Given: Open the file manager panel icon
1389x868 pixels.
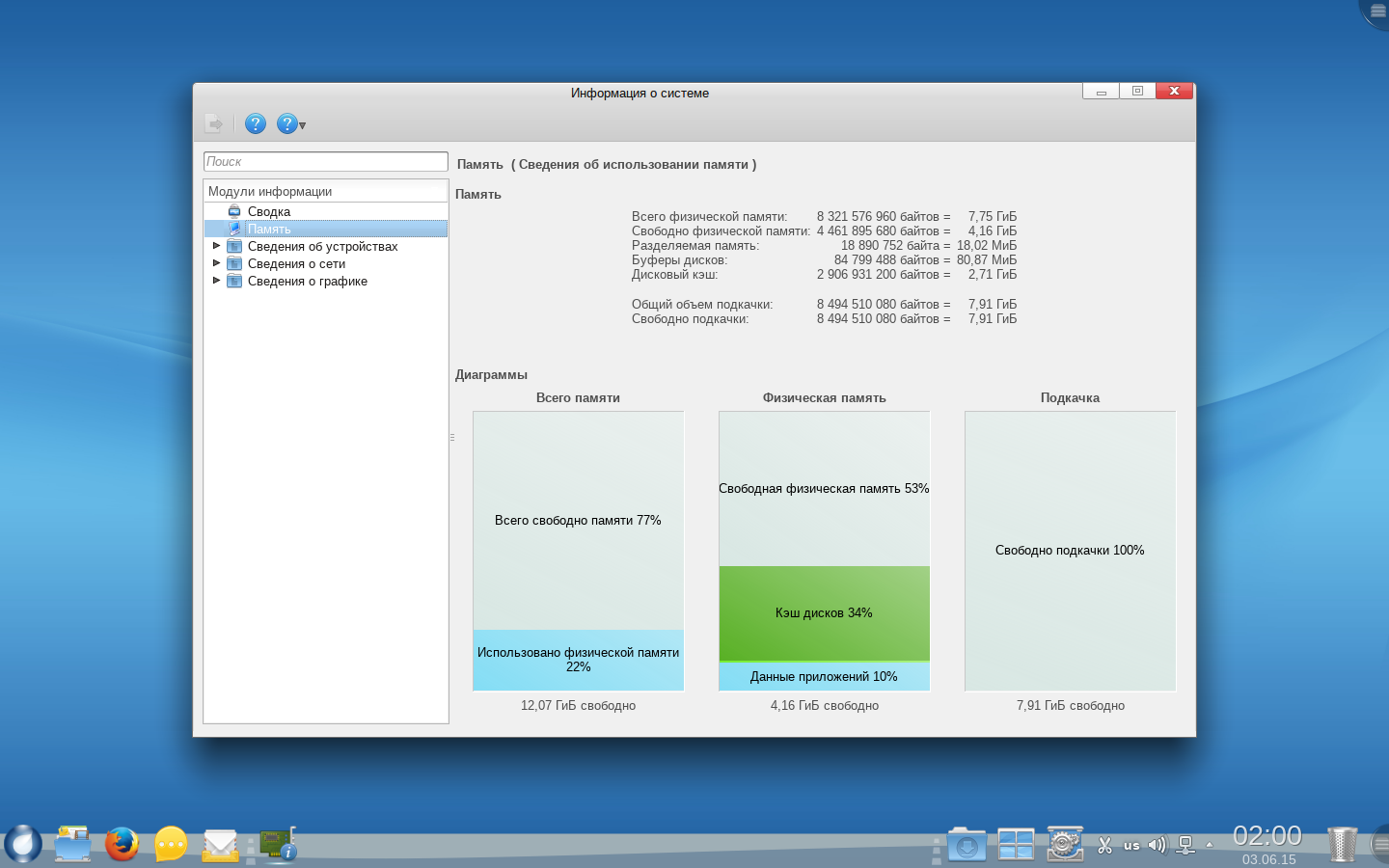Looking at the screenshot, I should pyautogui.click(x=72, y=844).
